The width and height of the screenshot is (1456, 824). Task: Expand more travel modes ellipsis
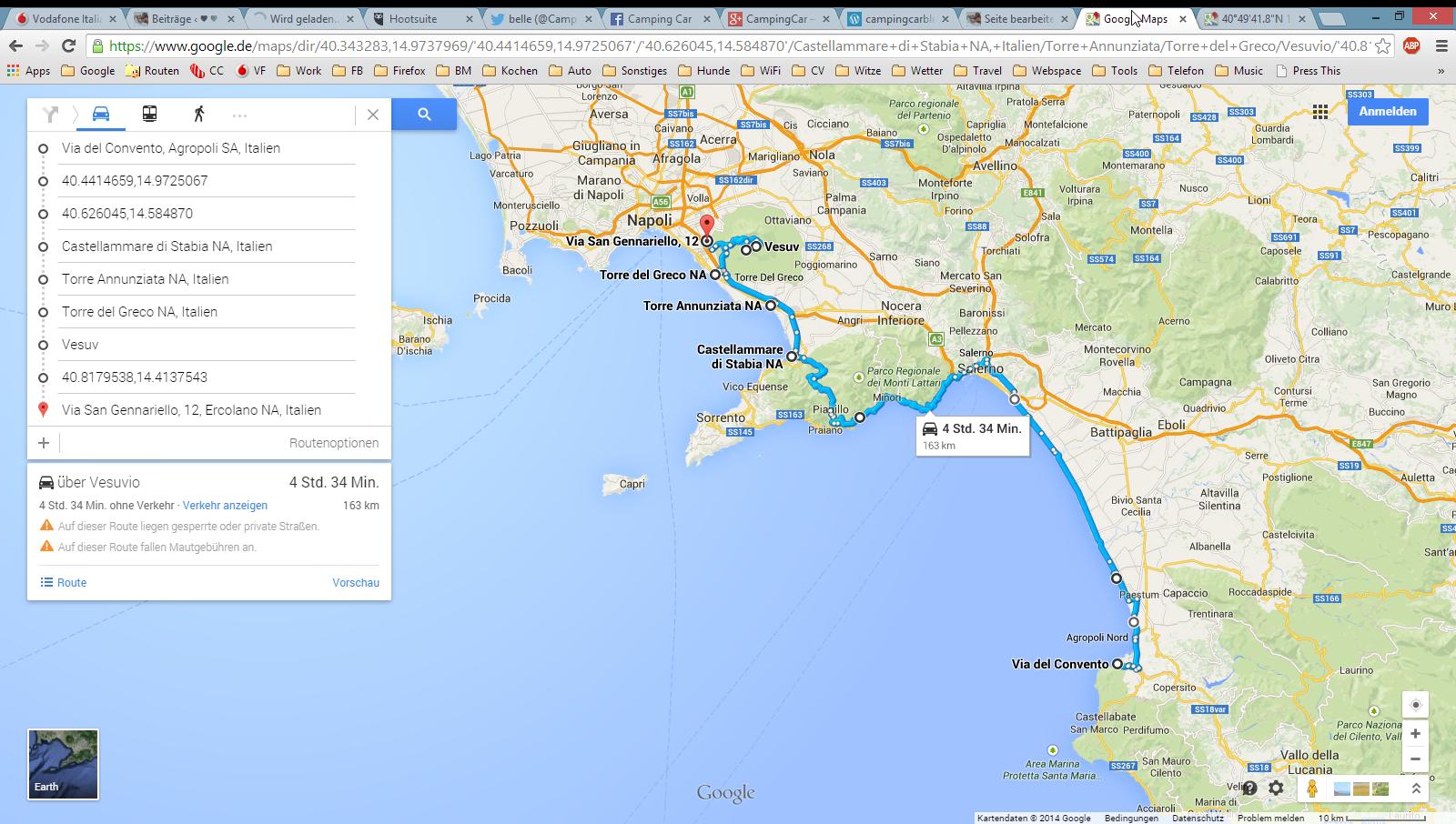click(x=239, y=115)
